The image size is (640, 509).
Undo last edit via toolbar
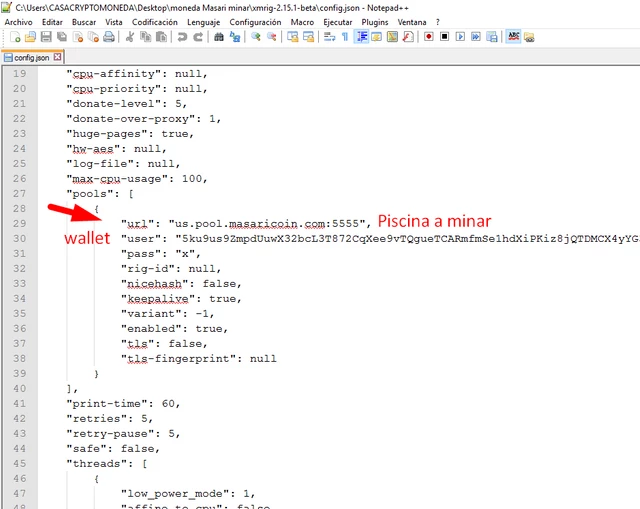click(182, 37)
